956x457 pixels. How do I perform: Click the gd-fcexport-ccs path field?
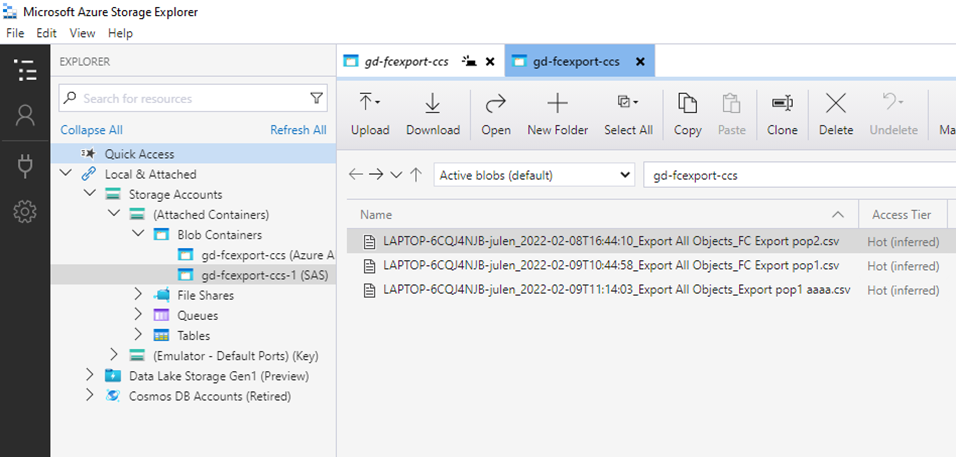point(799,175)
